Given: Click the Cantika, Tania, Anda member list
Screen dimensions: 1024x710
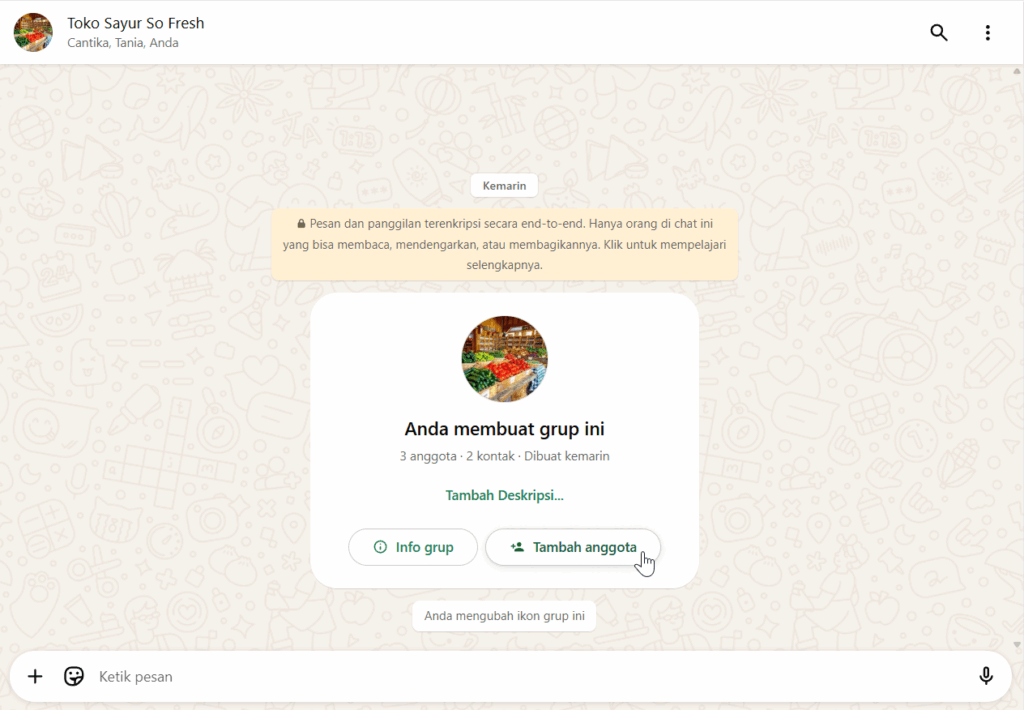Looking at the screenshot, I should coord(123,42).
